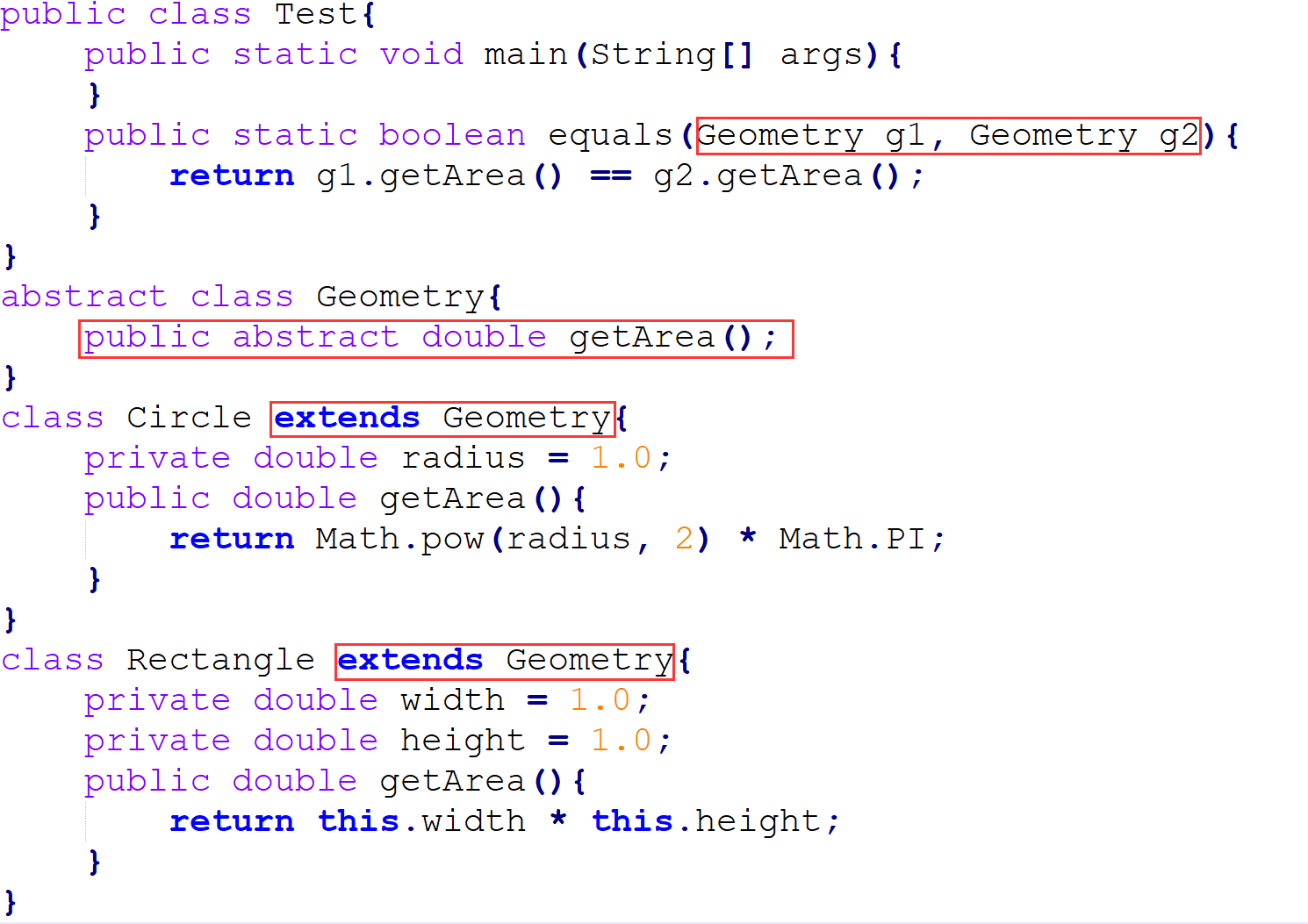Click the "1.0" value assigned to width
This screenshot has height=924, width=1308.
point(600,700)
